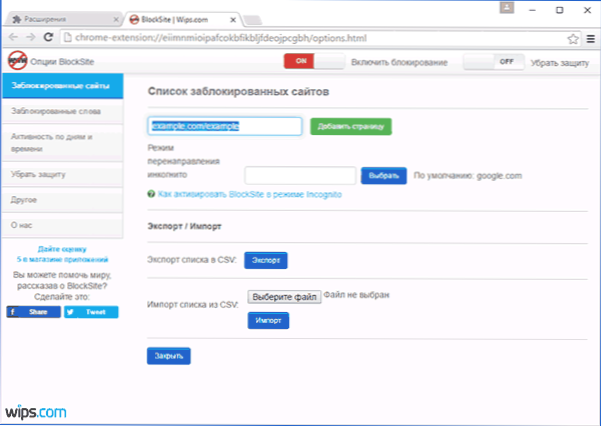This screenshot has height=426, width=601.
Task: Click the address bar with chrome-extension URL
Action: click(x=320, y=38)
